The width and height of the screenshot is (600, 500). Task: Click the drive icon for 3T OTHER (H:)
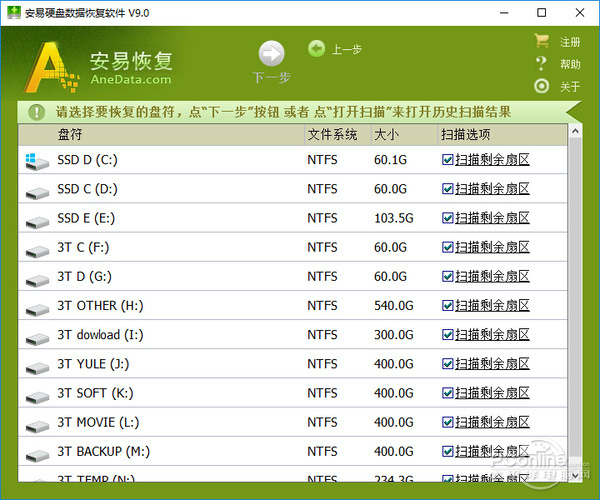tap(37, 310)
